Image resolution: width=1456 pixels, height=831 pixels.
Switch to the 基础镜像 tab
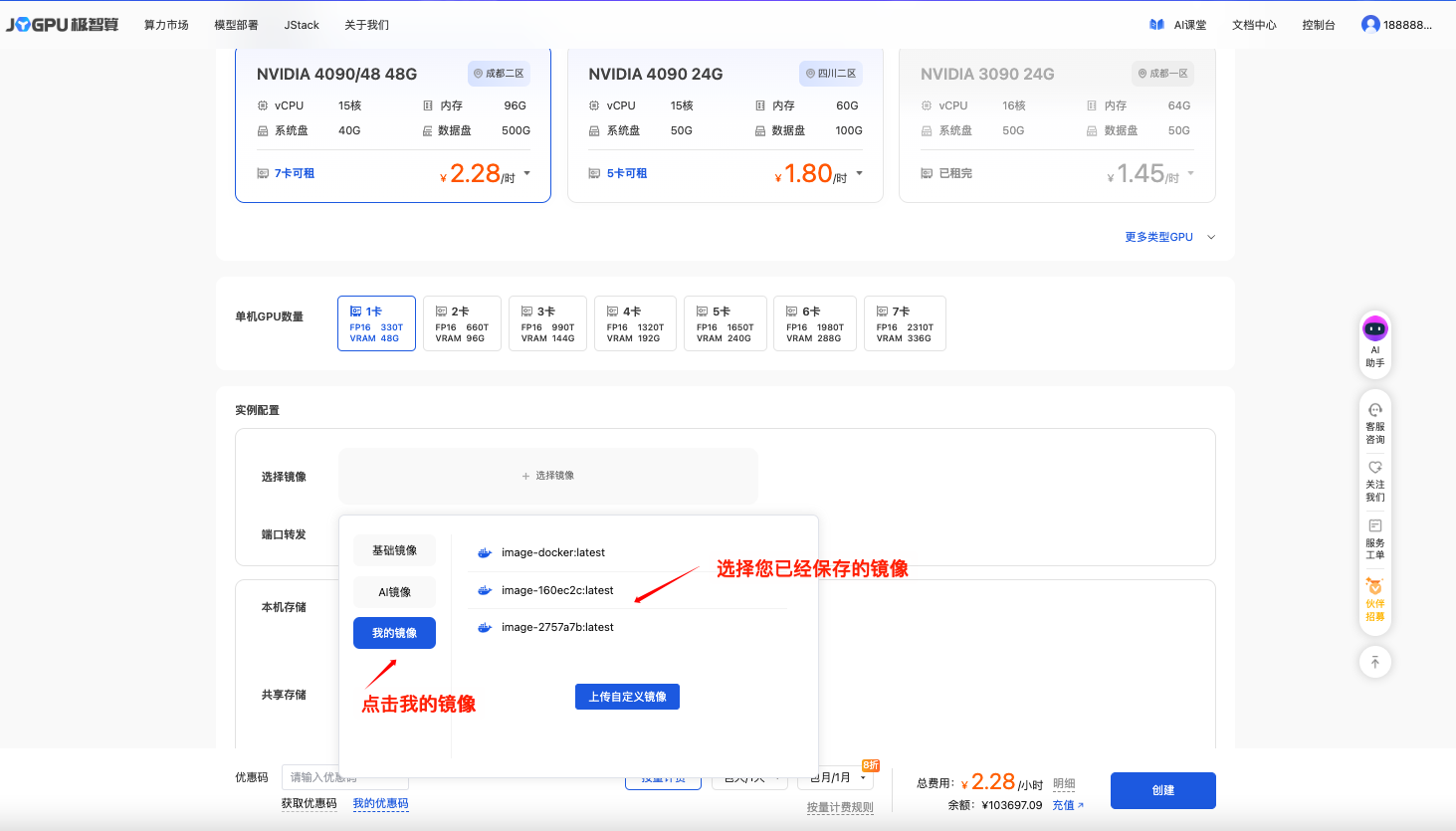[394, 550]
